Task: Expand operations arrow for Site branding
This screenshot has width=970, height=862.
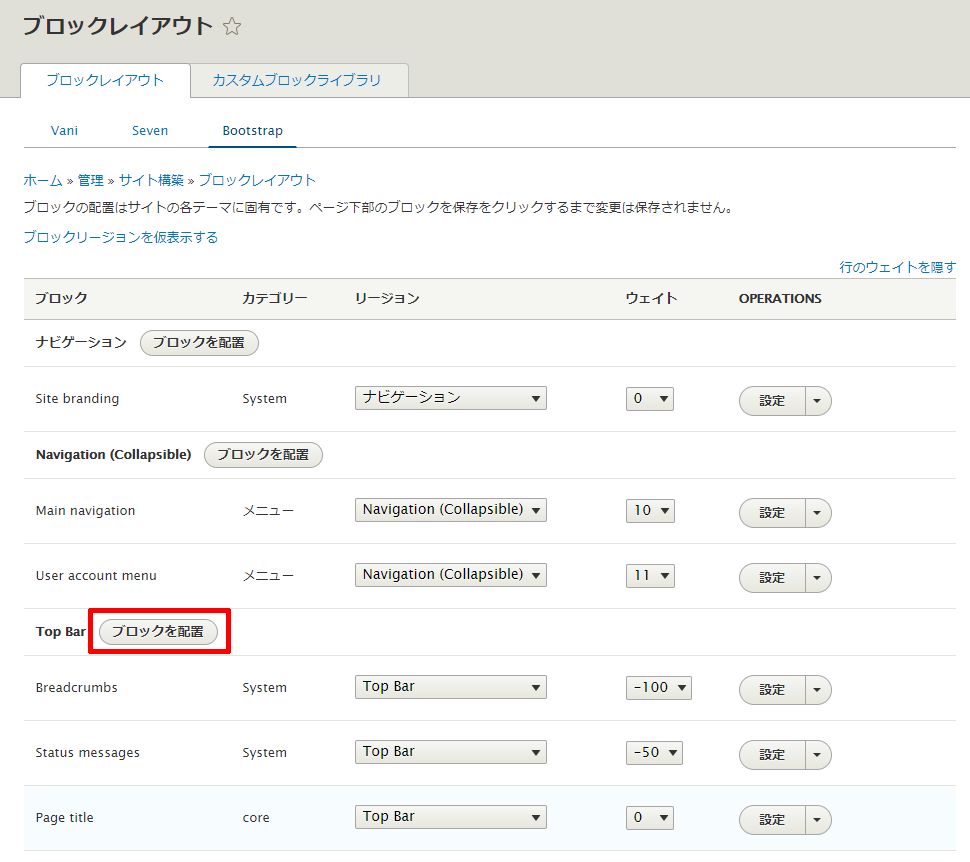Action: (818, 401)
